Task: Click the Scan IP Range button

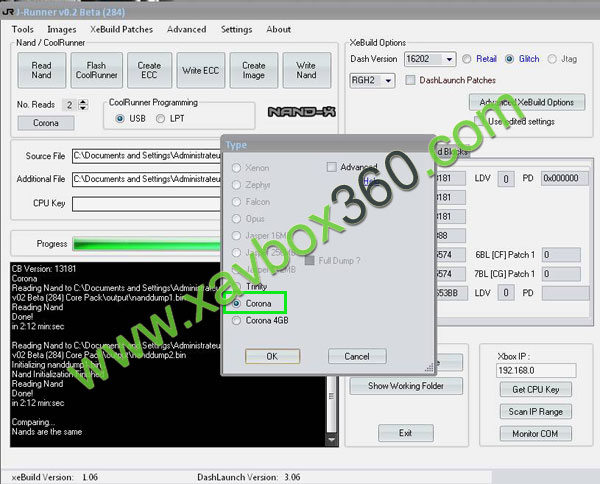Action: (x=536, y=412)
